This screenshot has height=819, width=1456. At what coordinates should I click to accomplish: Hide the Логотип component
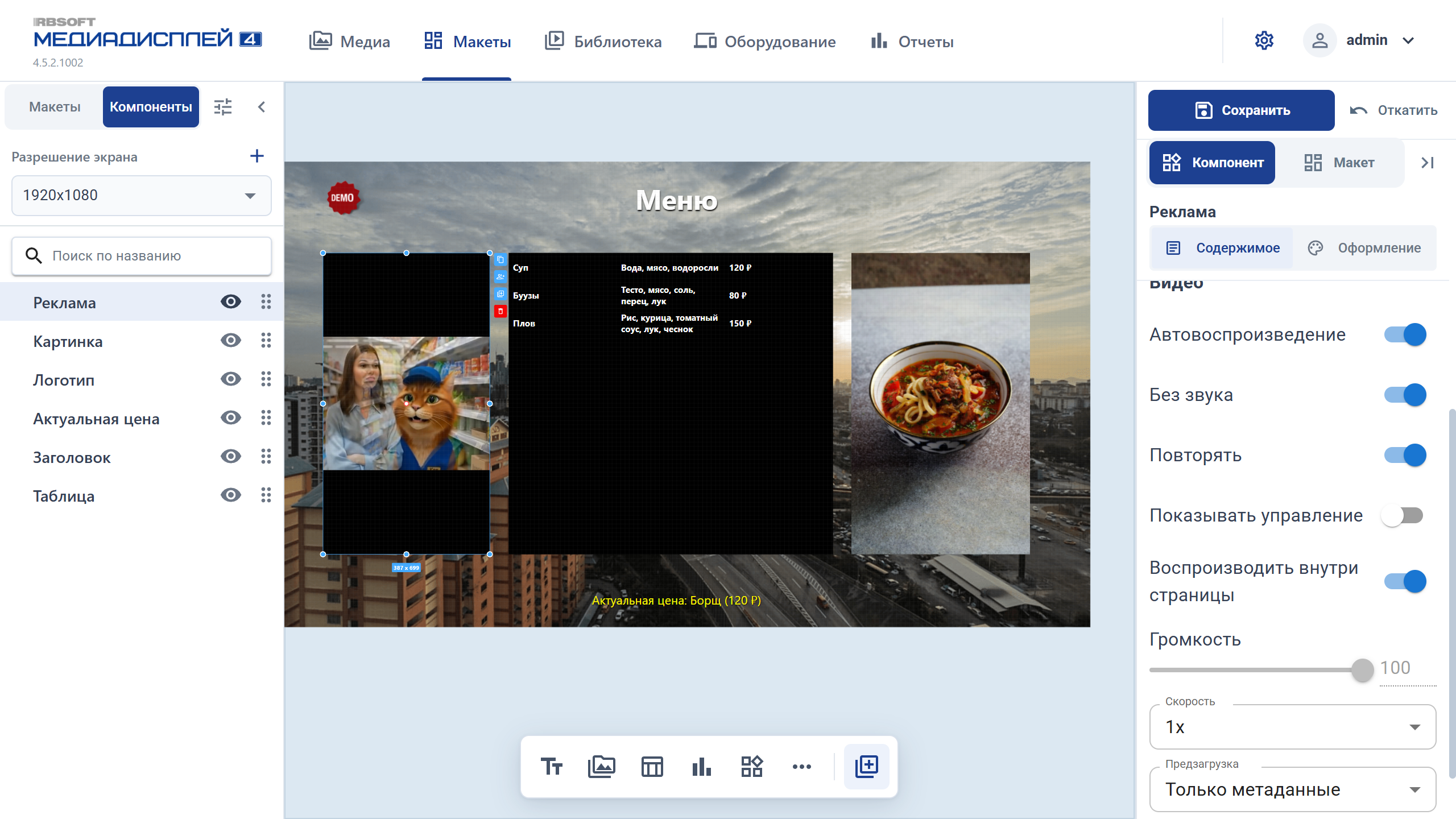230,379
